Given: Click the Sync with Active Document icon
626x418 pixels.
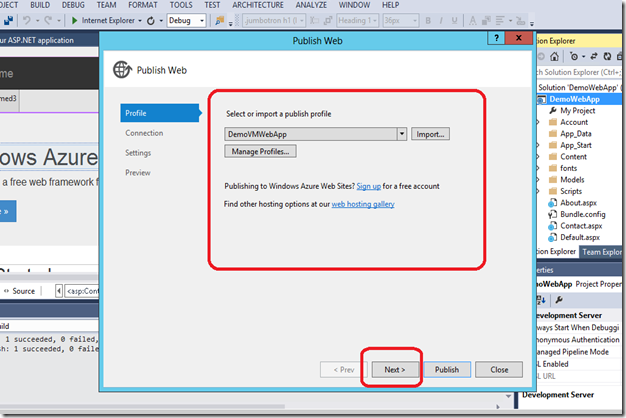Looking at the screenshot, I should (x=594, y=56).
